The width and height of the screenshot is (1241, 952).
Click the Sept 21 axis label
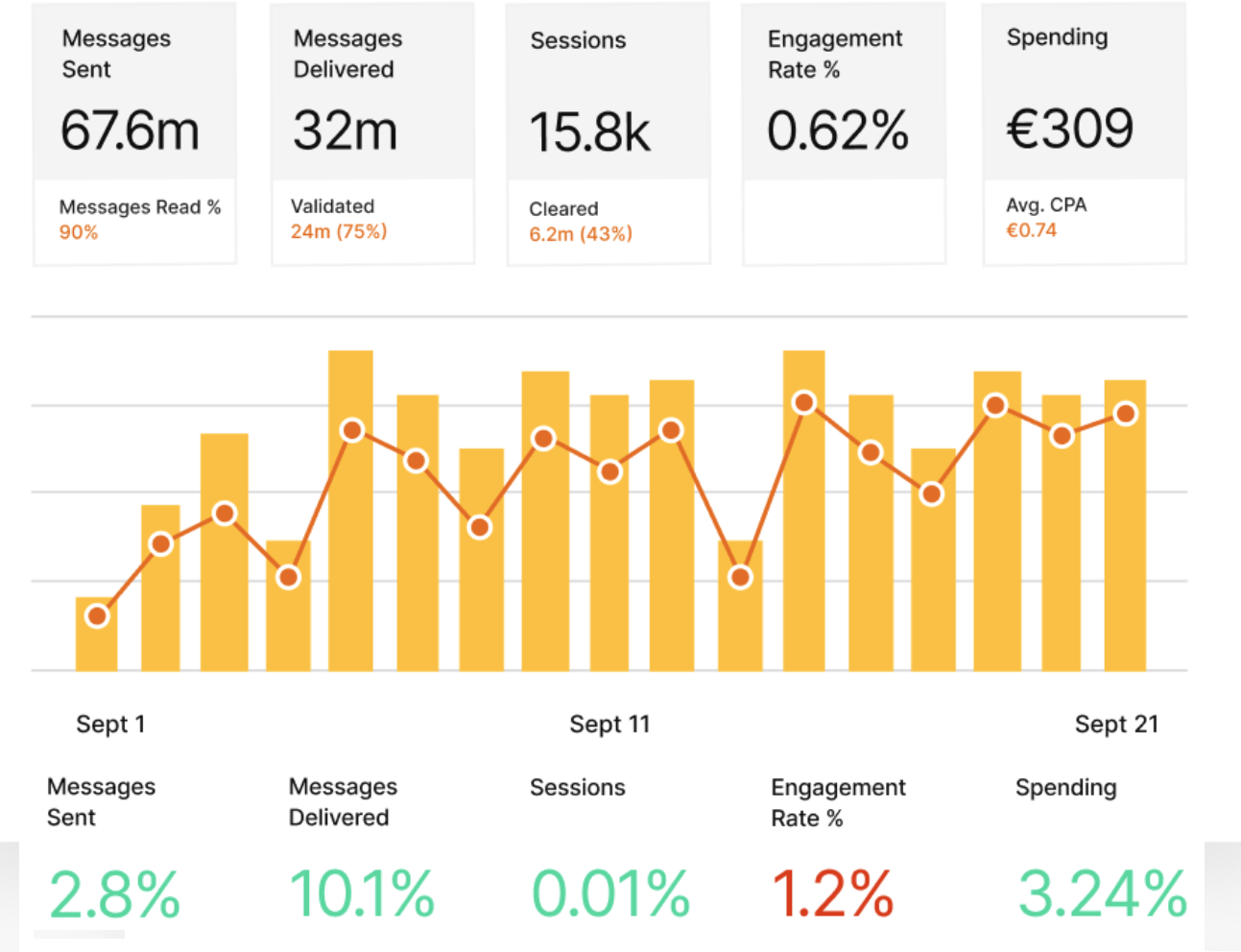coord(1116,725)
